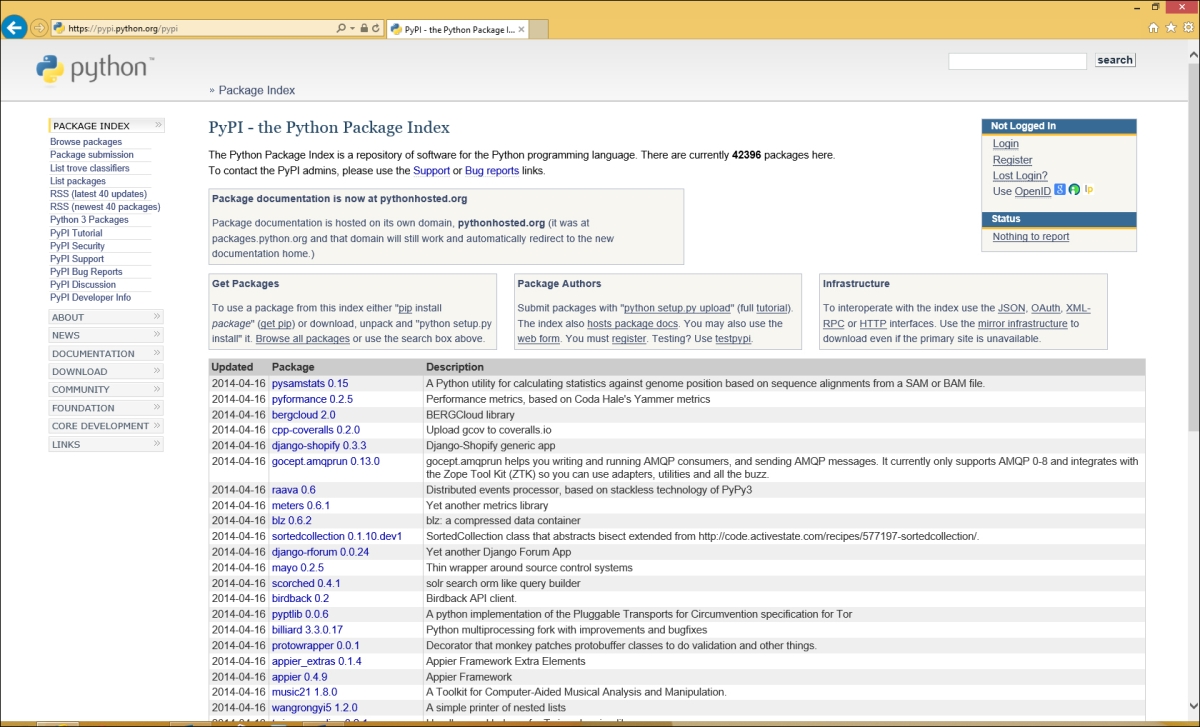1200x727 pixels.
Task: Refresh the page with the reload icon
Action: [x=376, y=29]
